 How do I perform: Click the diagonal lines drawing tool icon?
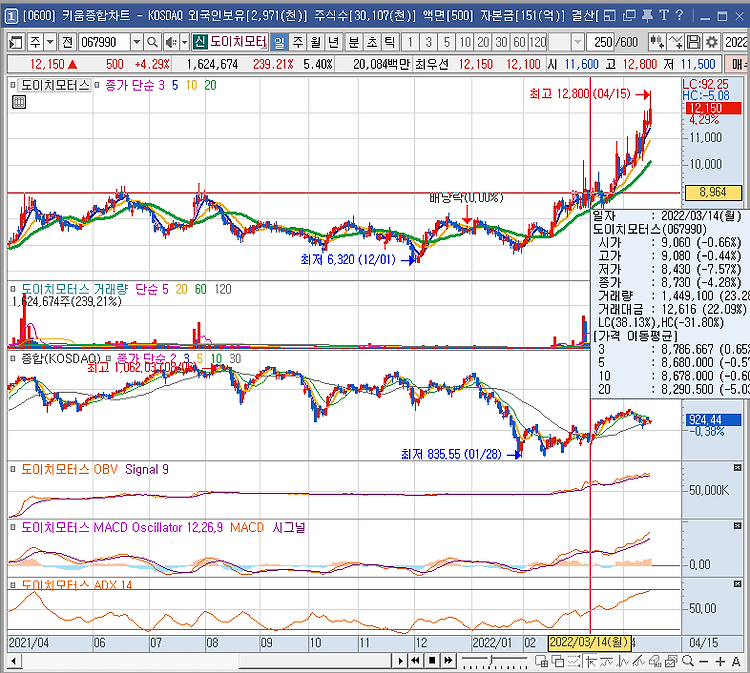639,661
